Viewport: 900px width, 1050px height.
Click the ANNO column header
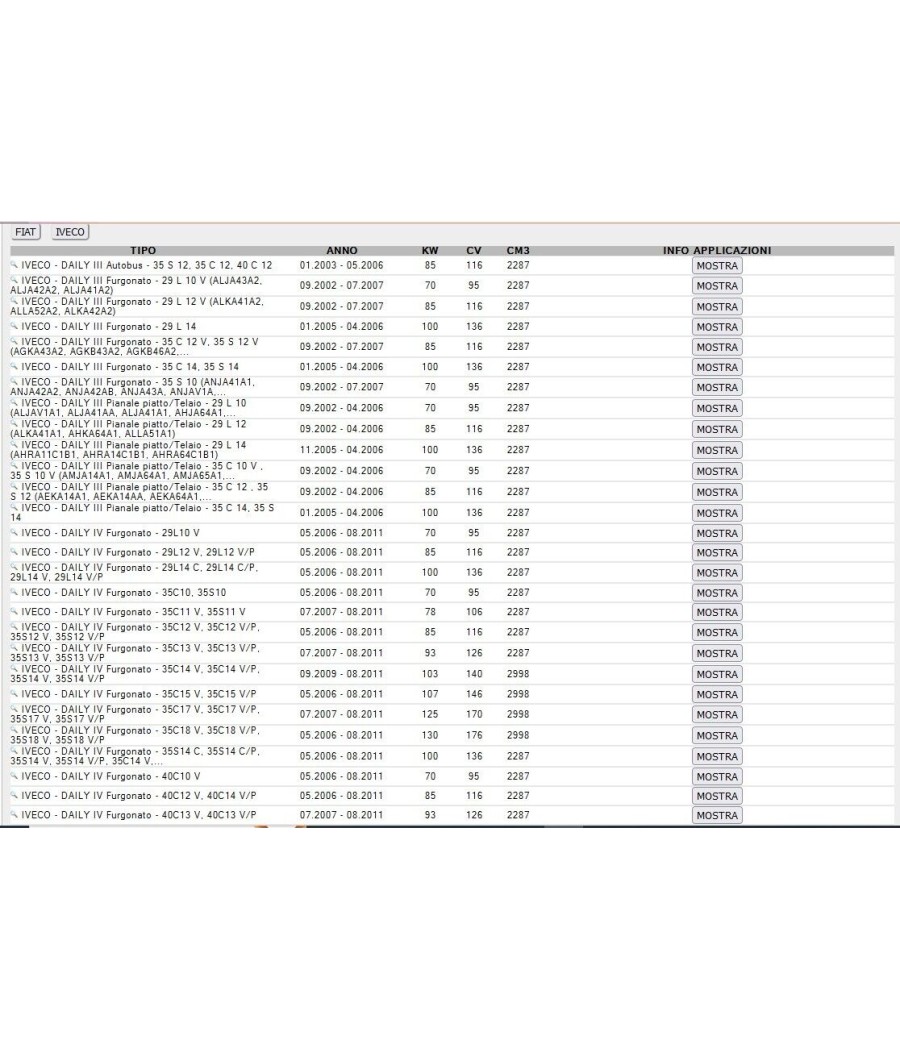342,250
